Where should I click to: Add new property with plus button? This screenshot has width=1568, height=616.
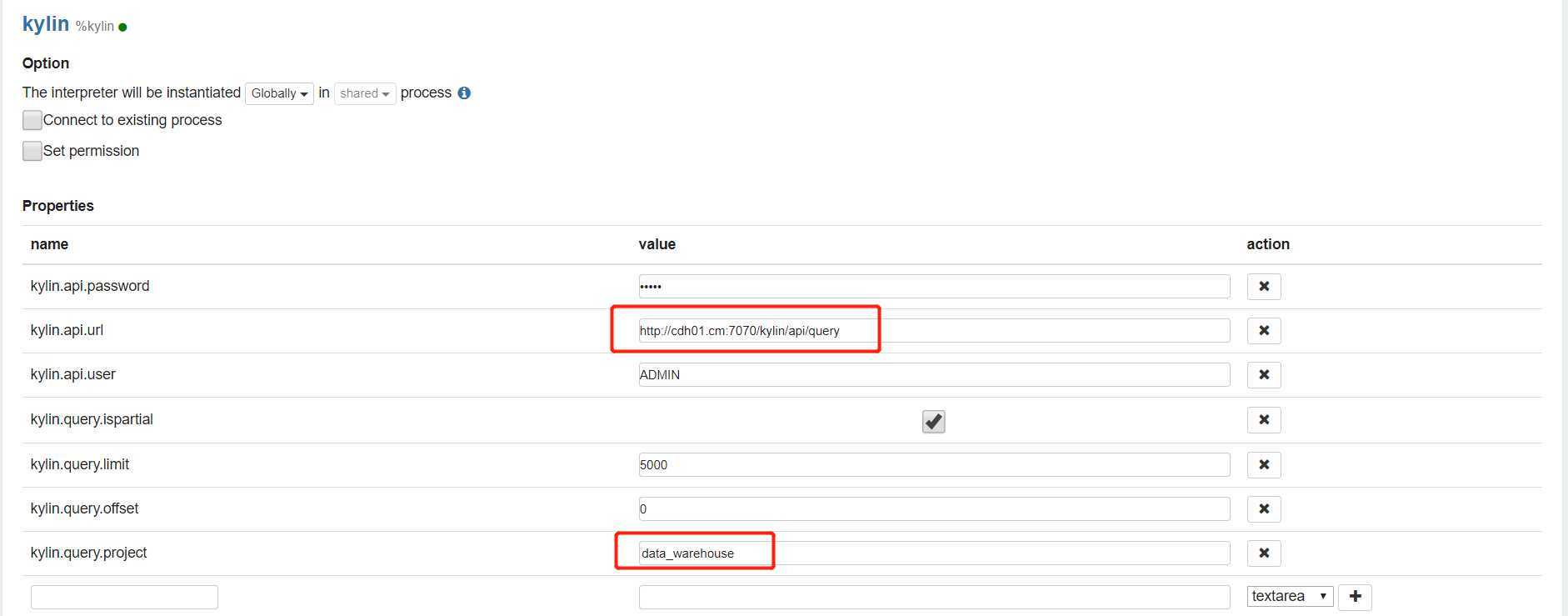(x=1355, y=596)
